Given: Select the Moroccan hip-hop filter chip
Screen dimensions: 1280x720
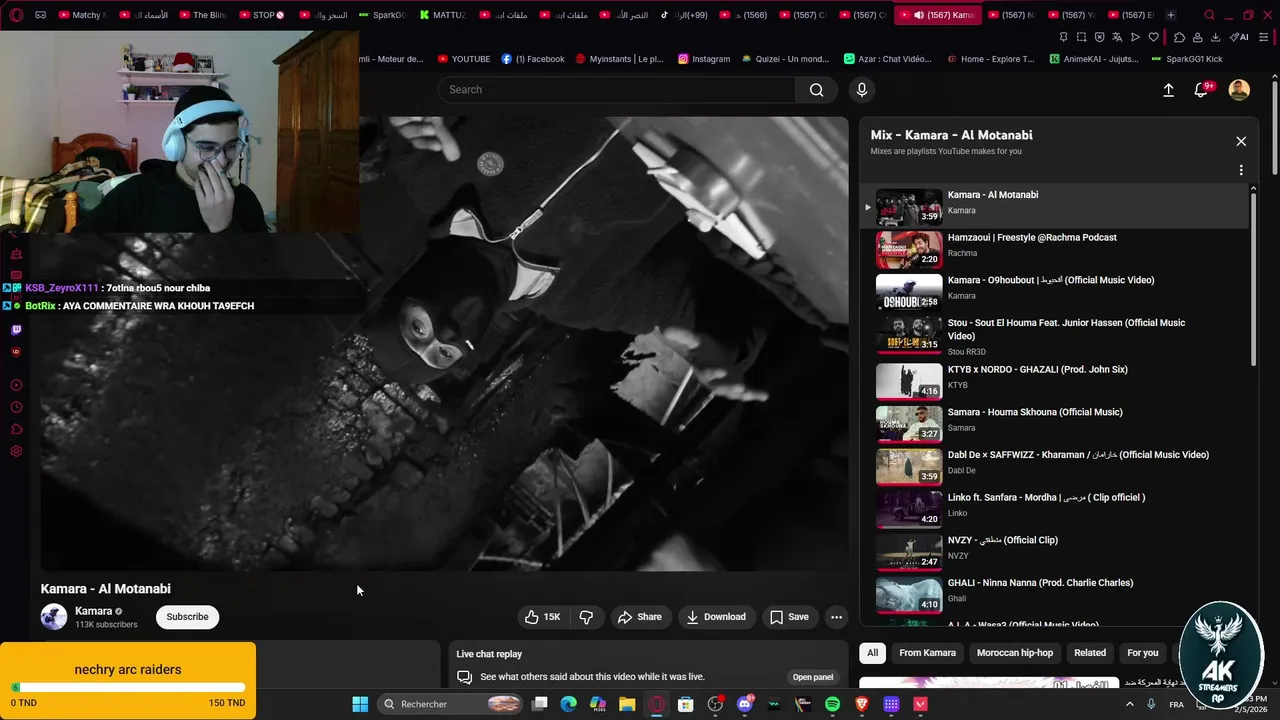Looking at the screenshot, I should pyautogui.click(x=1014, y=653).
